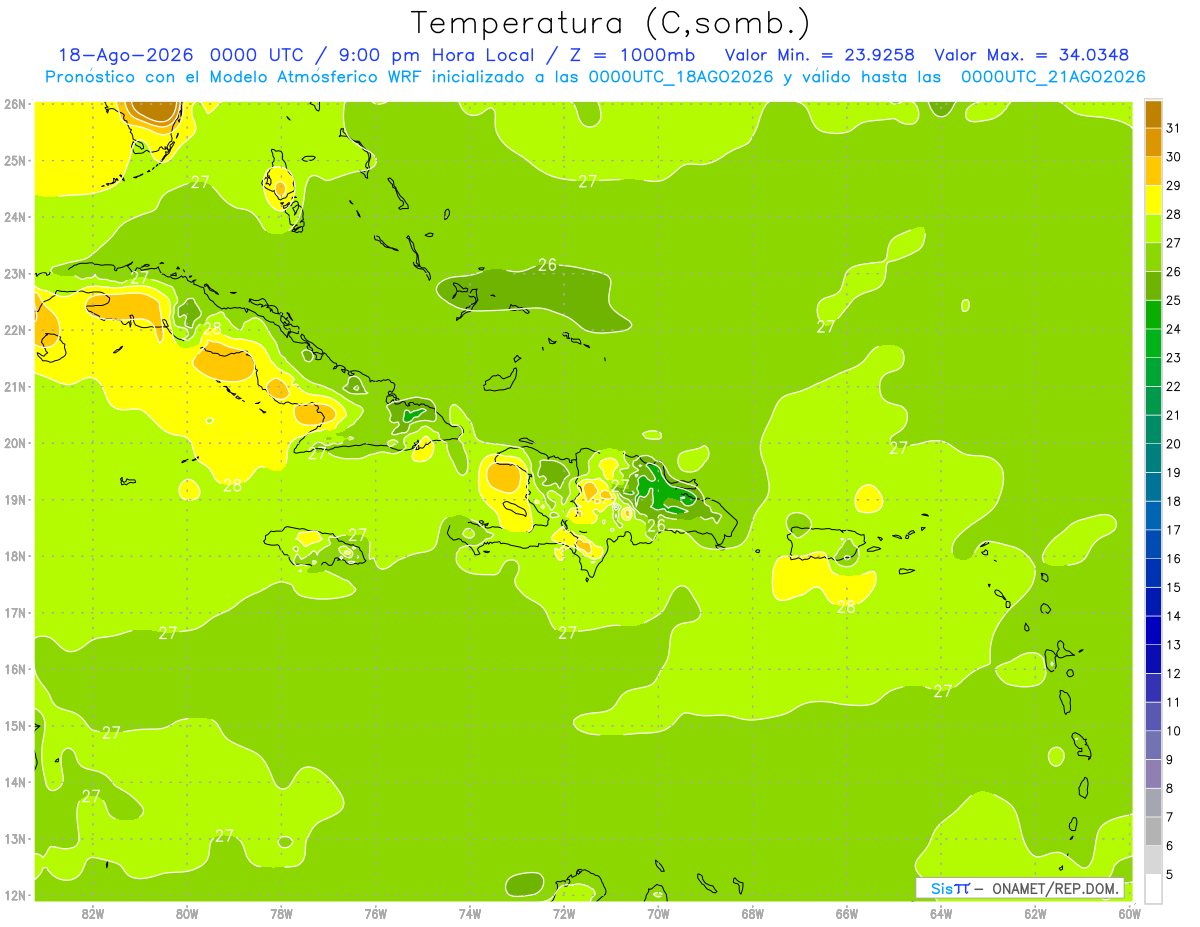Click the 26 contour label near Bahamas
Viewport: 1200px width, 927px height.
pos(547,265)
